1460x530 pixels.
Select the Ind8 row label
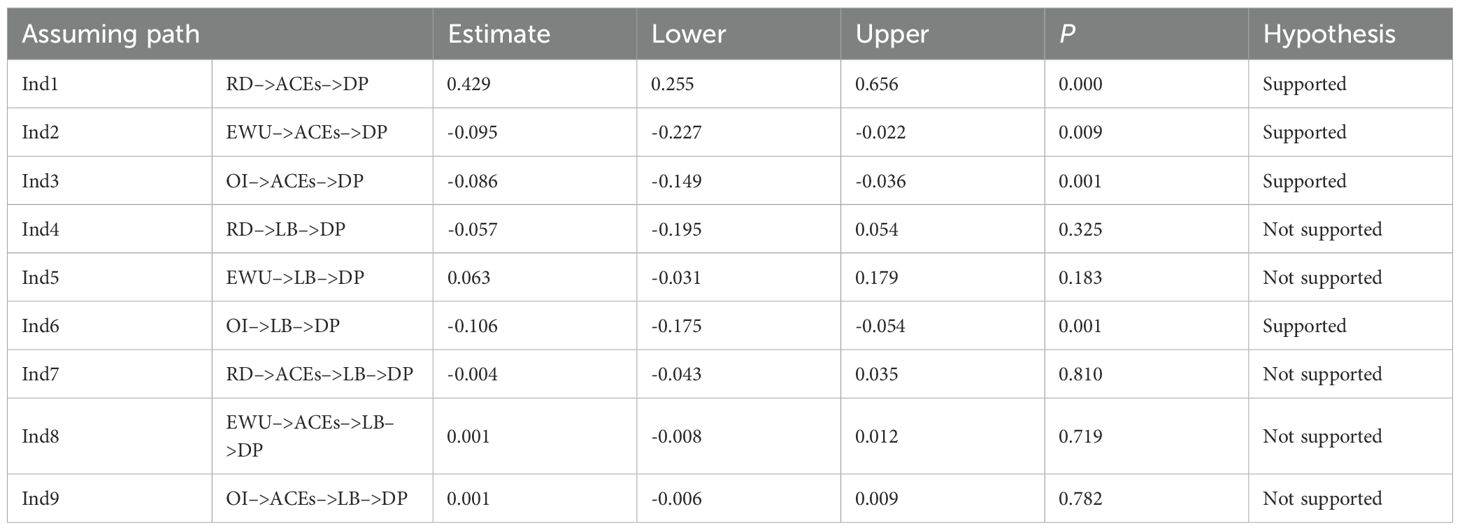pyautogui.click(x=40, y=437)
